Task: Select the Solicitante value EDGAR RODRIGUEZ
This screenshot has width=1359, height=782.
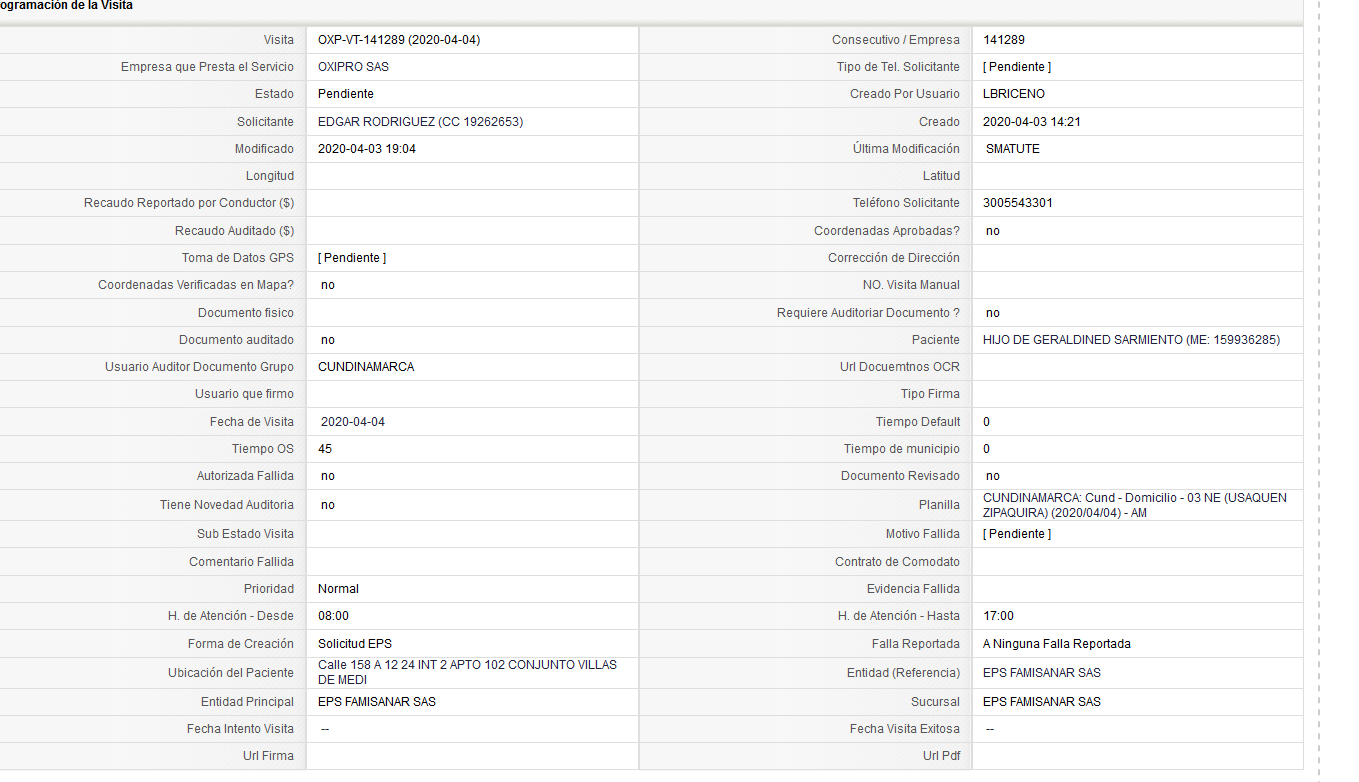Action: (x=376, y=122)
